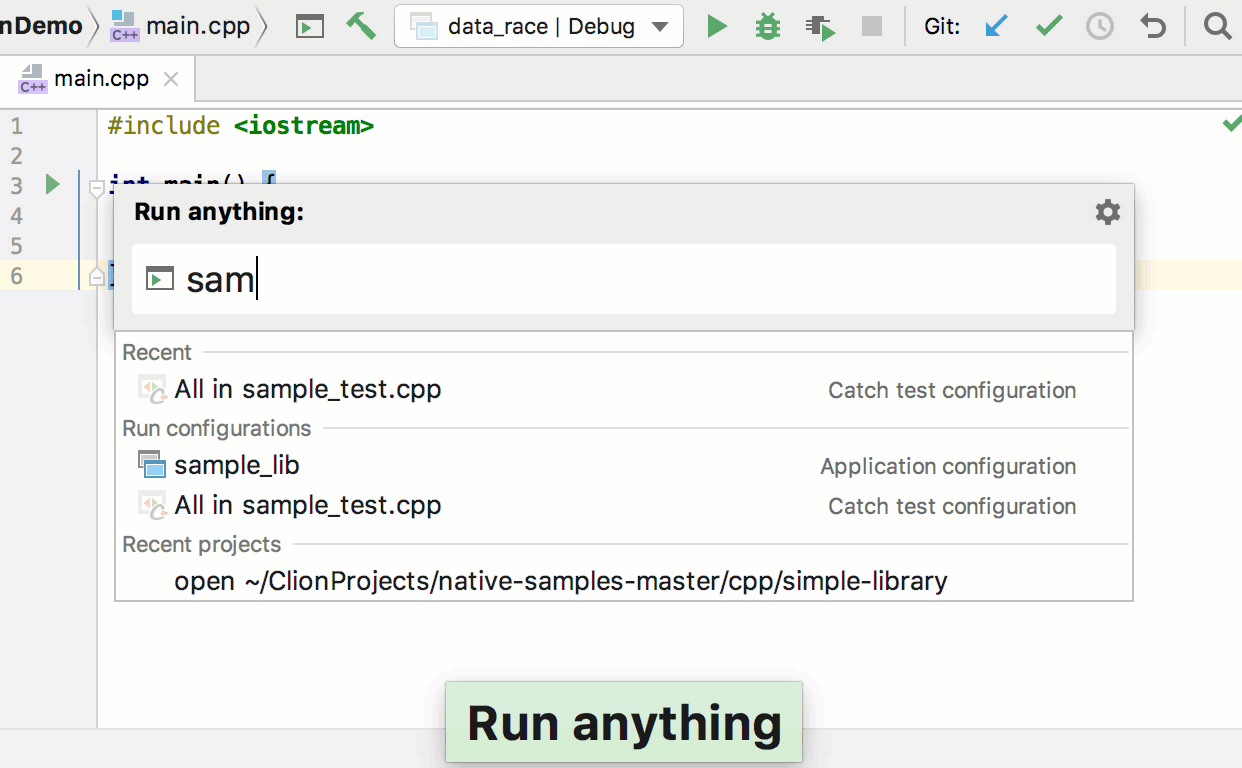
Task: Commit changes with Git checkmark icon
Action: [x=1049, y=26]
